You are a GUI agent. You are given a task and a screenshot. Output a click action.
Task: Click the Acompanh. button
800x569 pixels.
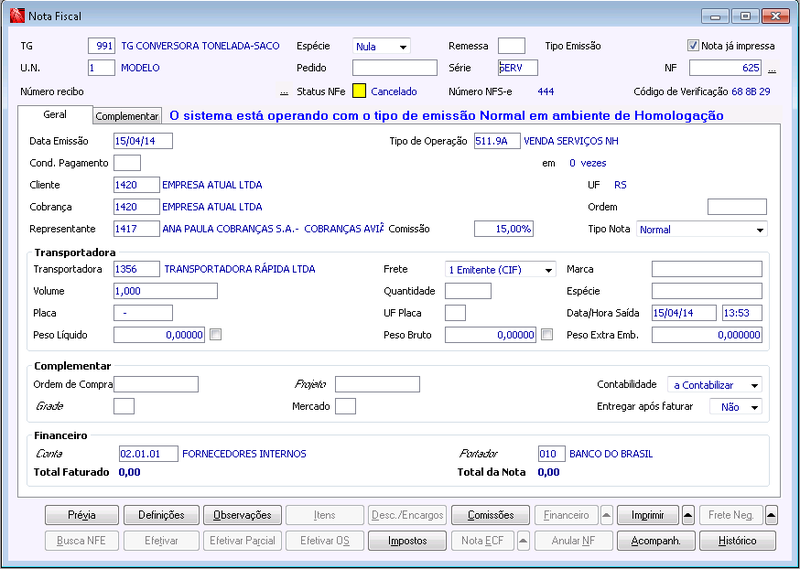click(x=656, y=541)
